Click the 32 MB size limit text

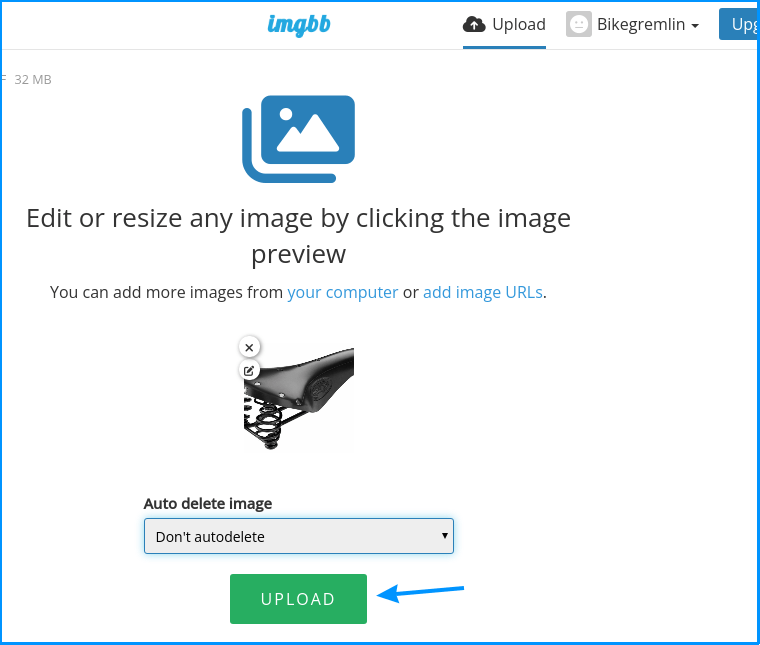(x=32, y=79)
